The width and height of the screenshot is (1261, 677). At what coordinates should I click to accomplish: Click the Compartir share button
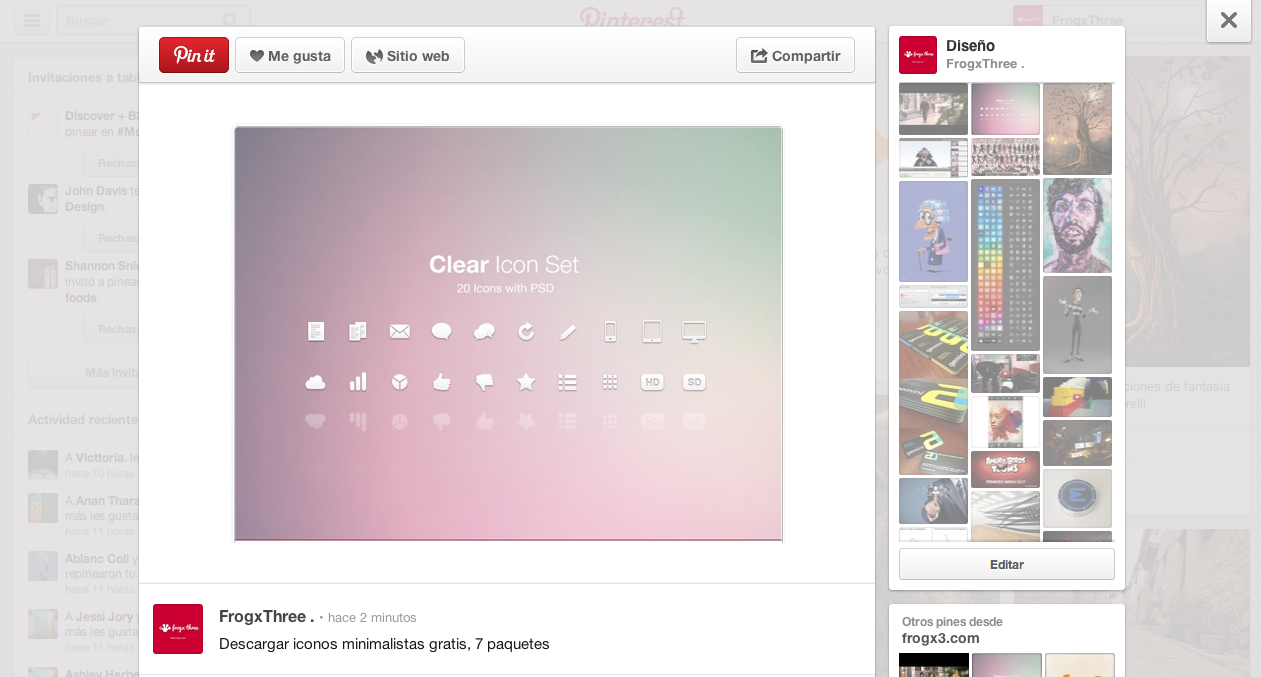pos(795,56)
